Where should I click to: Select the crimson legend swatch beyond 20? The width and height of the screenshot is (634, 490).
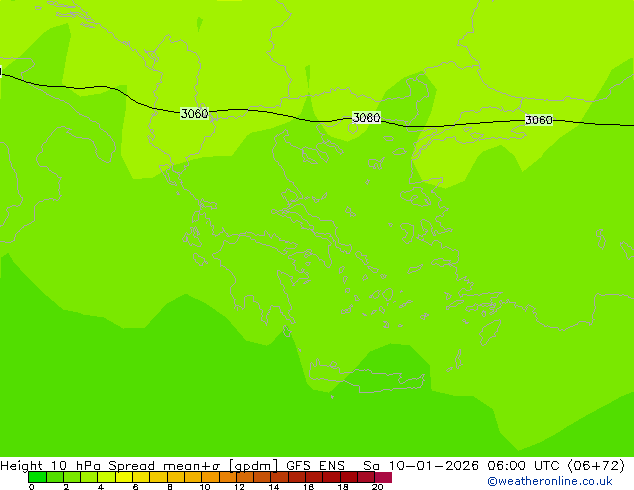coord(383,477)
